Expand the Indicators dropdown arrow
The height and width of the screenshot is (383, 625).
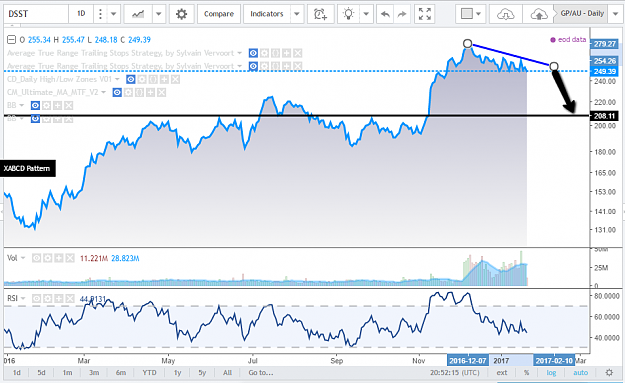point(297,14)
